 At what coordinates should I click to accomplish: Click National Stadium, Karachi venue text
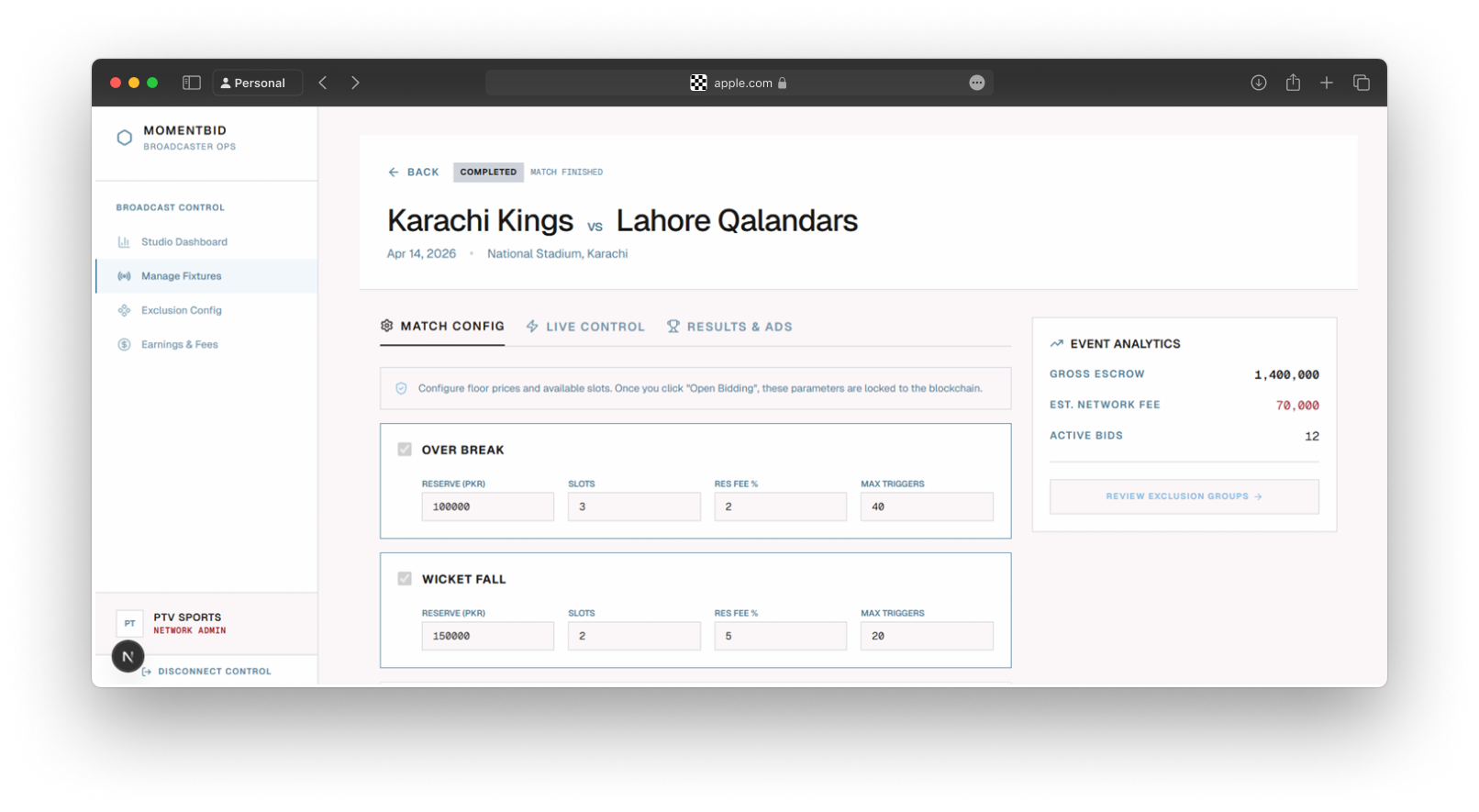point(558,254)
